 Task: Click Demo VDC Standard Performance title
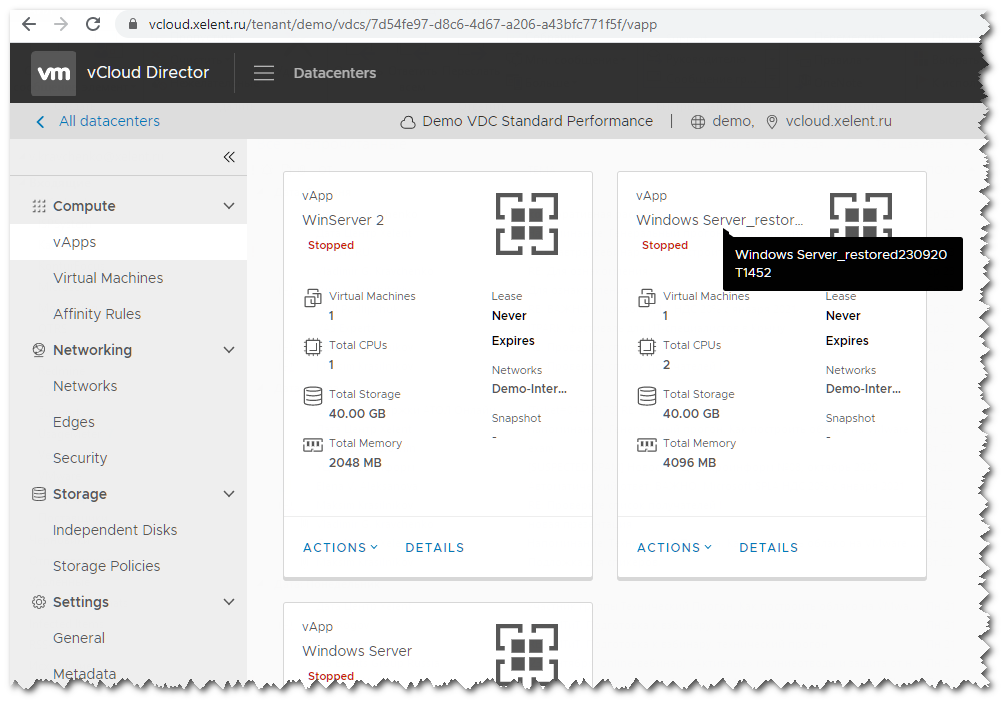click(538, 121)
